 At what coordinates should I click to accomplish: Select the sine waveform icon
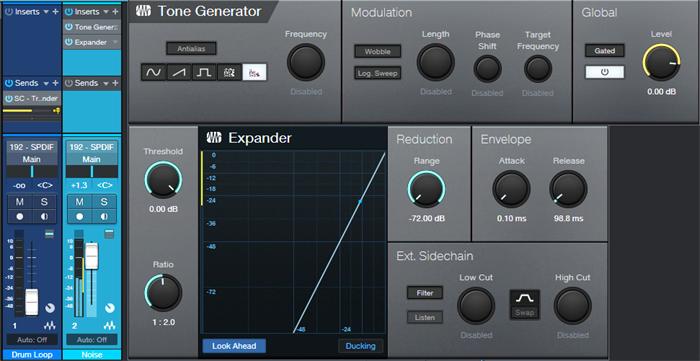coord(154,72)
